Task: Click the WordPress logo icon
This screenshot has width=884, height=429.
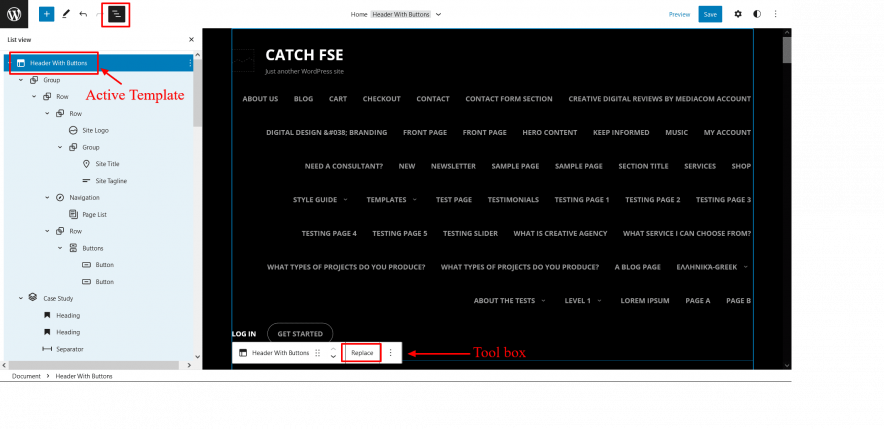Action: point(14,14)
